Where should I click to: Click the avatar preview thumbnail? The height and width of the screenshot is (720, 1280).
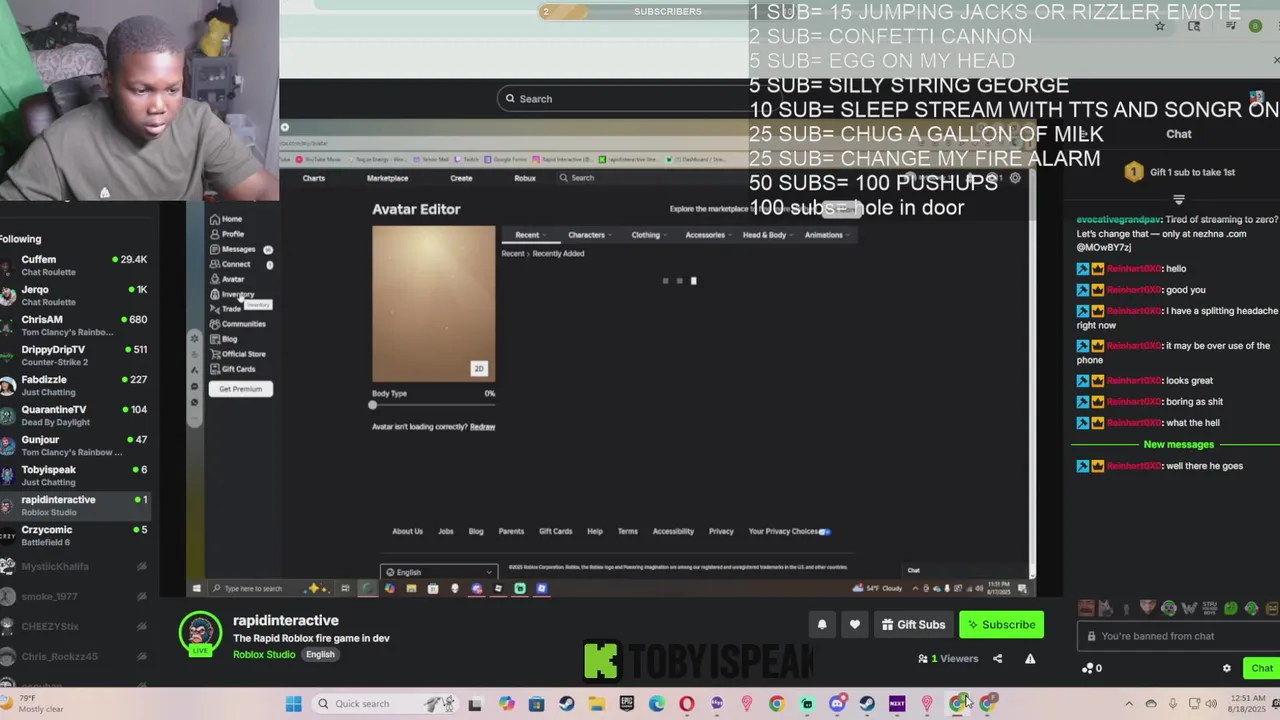point(434,303)
